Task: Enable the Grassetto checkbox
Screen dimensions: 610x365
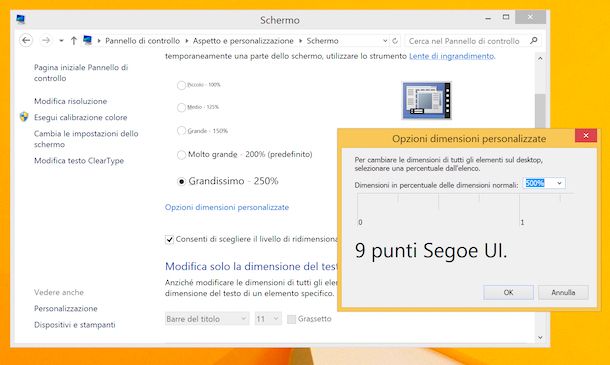Action: [x=291, y=319]
